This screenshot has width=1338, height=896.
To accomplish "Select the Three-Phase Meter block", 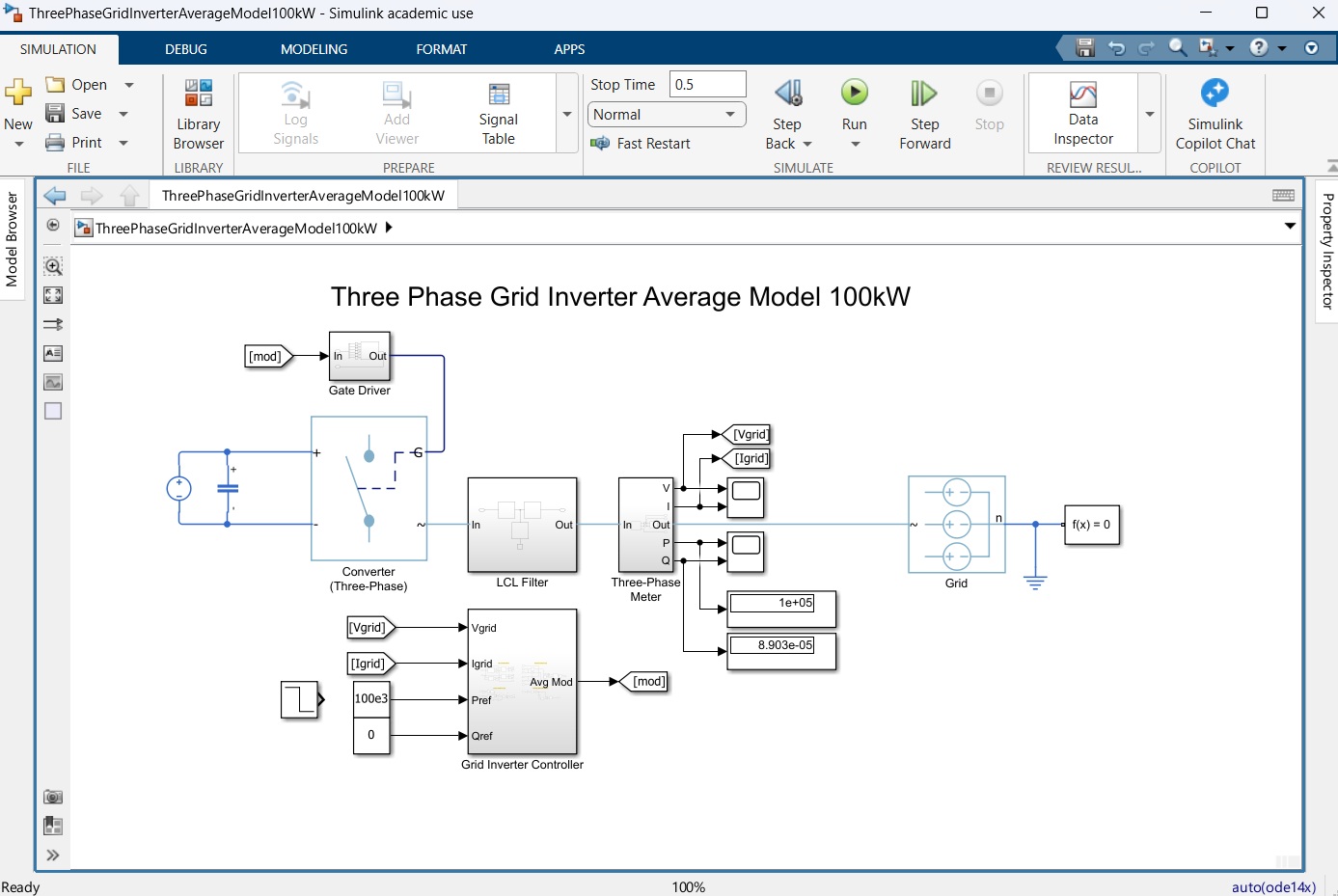I will 646,525.
